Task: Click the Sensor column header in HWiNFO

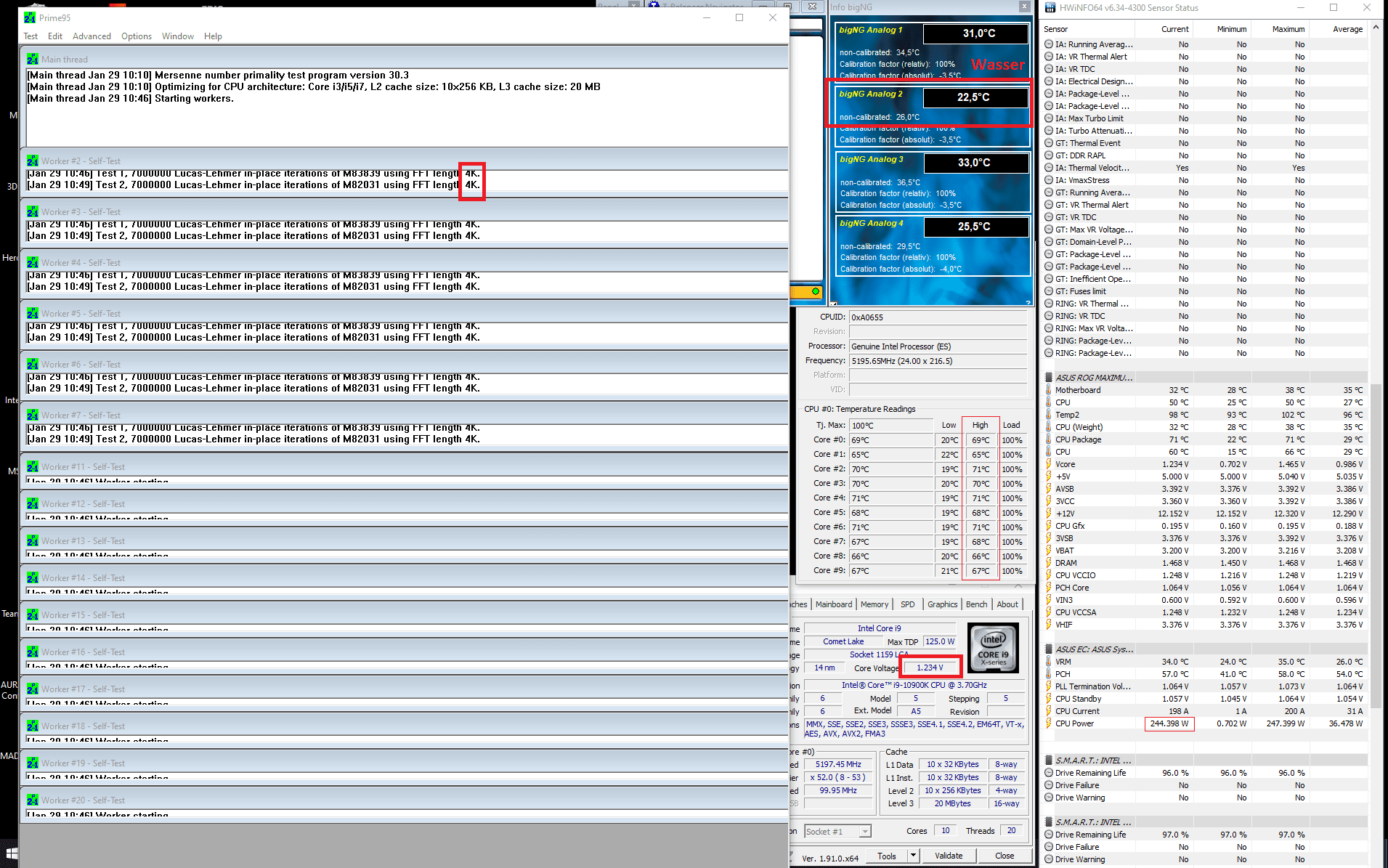Action: click(1088, 29)
